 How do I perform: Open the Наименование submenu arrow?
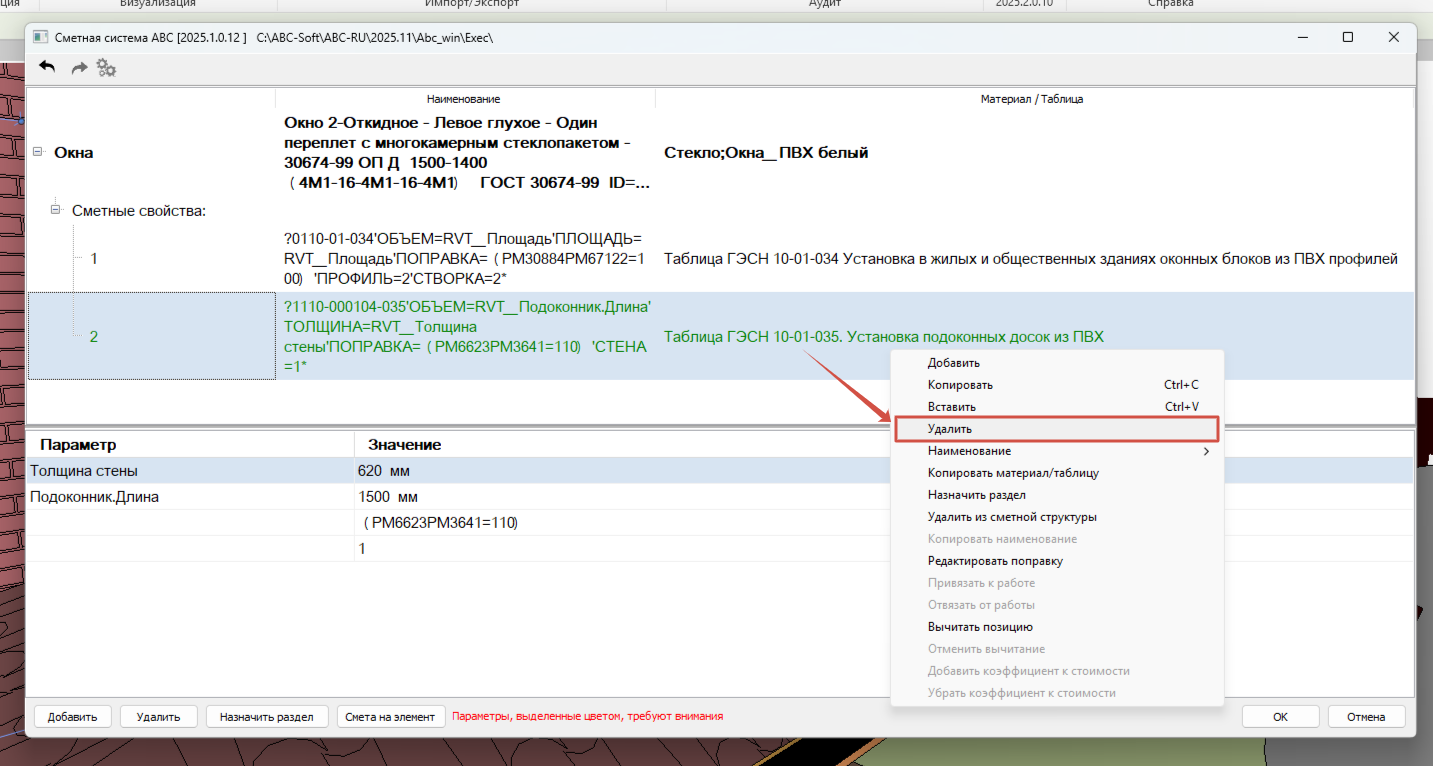pos(1206,451)
